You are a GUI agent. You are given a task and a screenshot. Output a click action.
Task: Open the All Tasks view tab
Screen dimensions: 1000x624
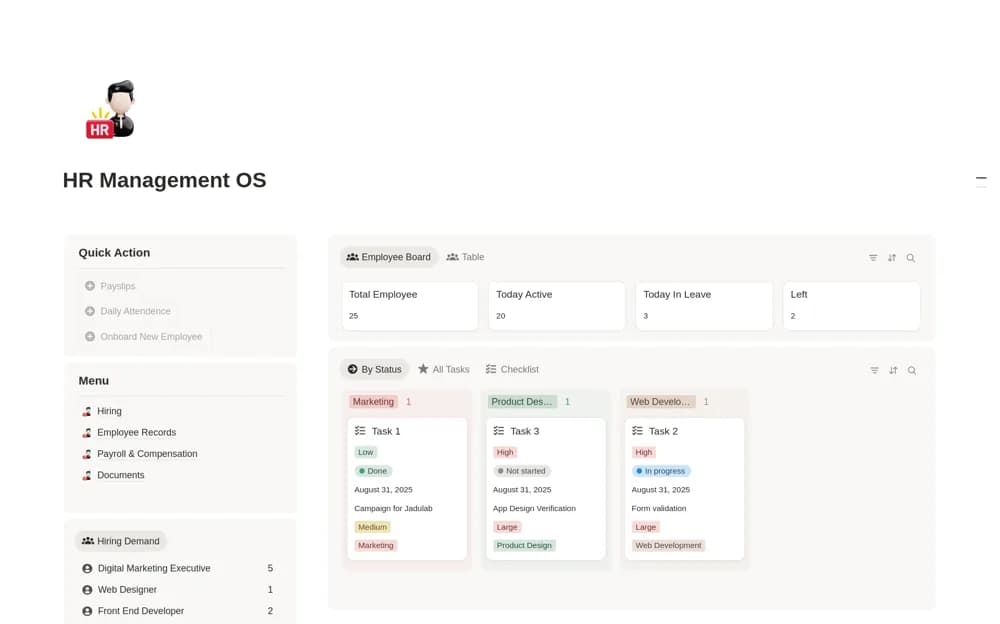tap(444, 369)
